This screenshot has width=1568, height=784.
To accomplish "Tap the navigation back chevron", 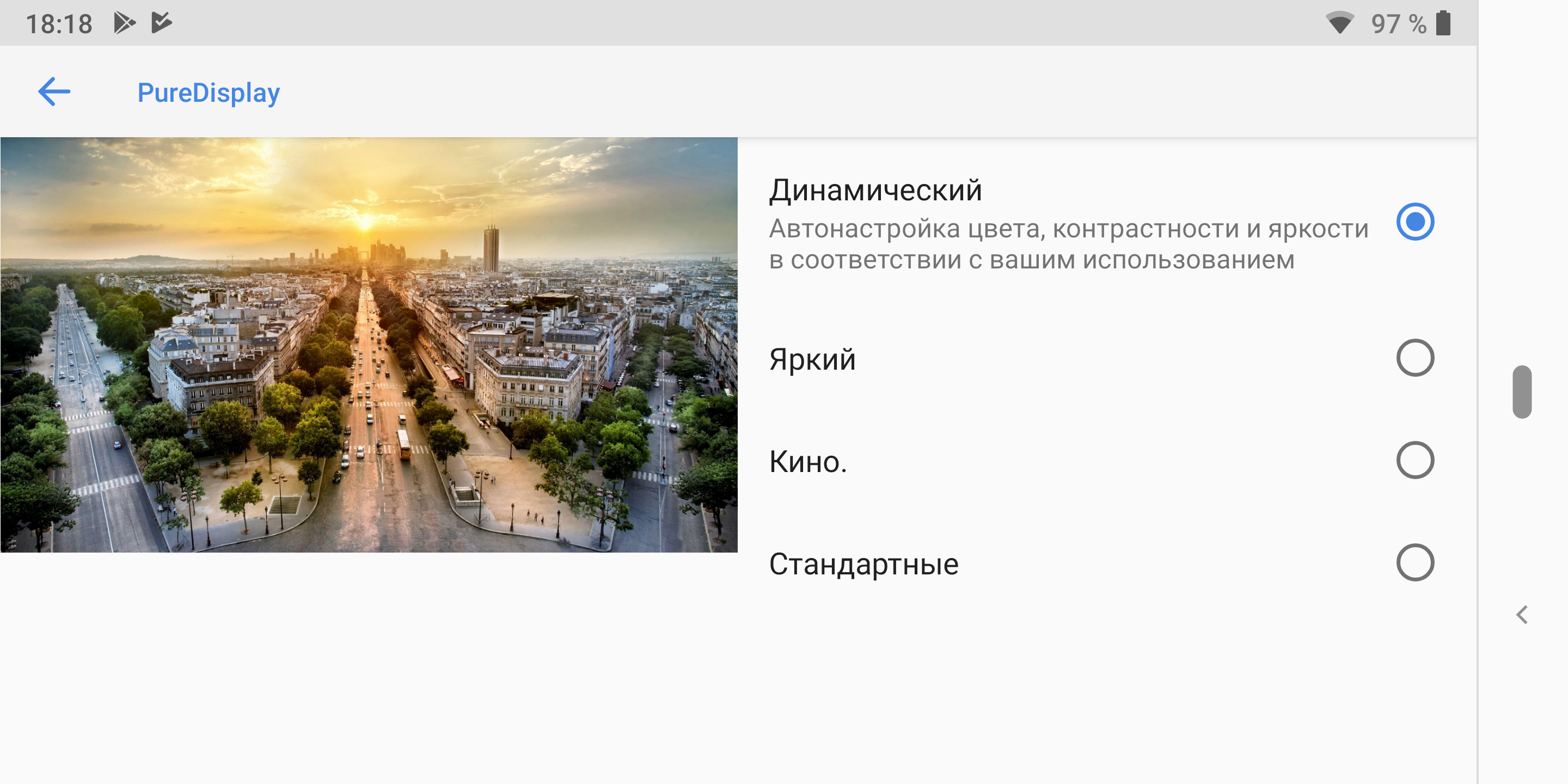I will click(1522, 615).
